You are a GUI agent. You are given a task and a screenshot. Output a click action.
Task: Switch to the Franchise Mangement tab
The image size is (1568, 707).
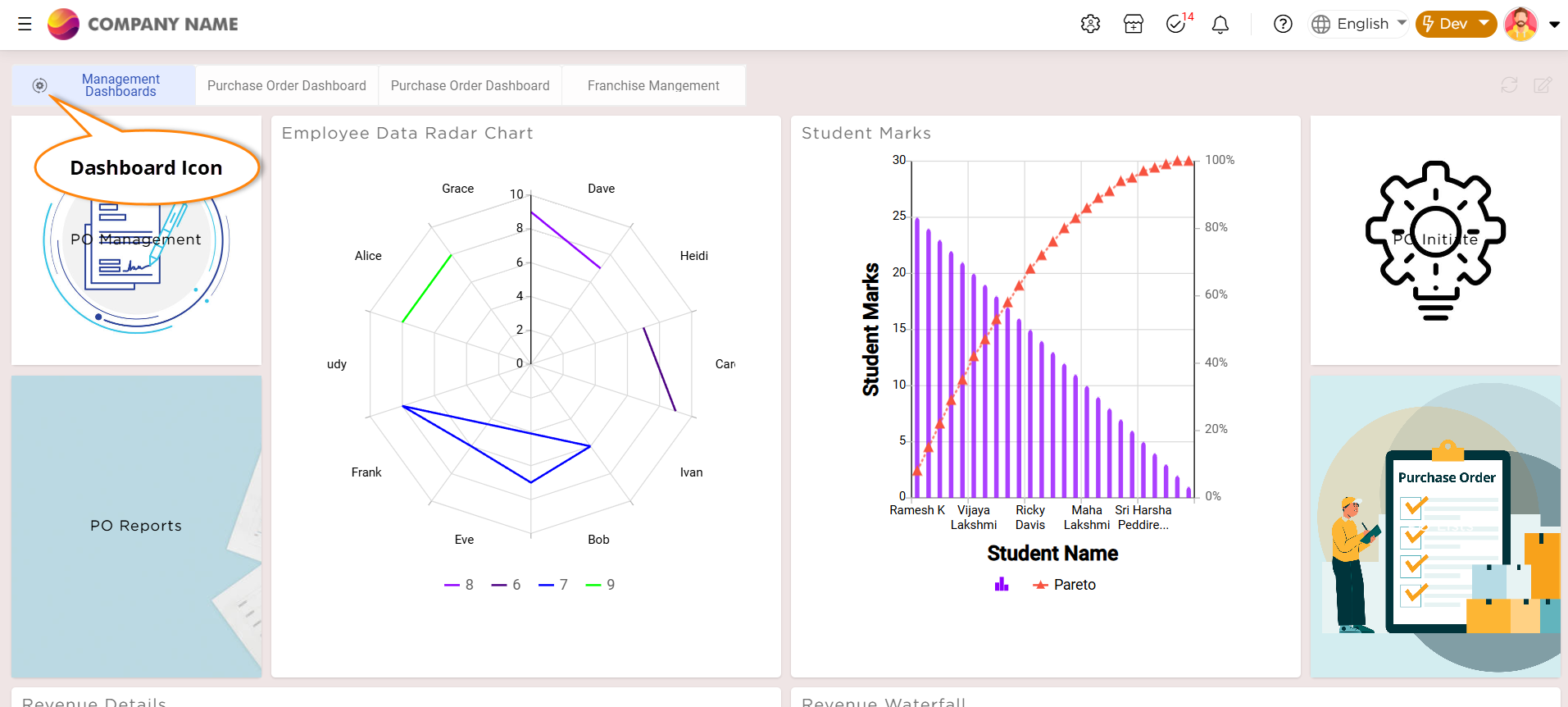pos(653,85)
